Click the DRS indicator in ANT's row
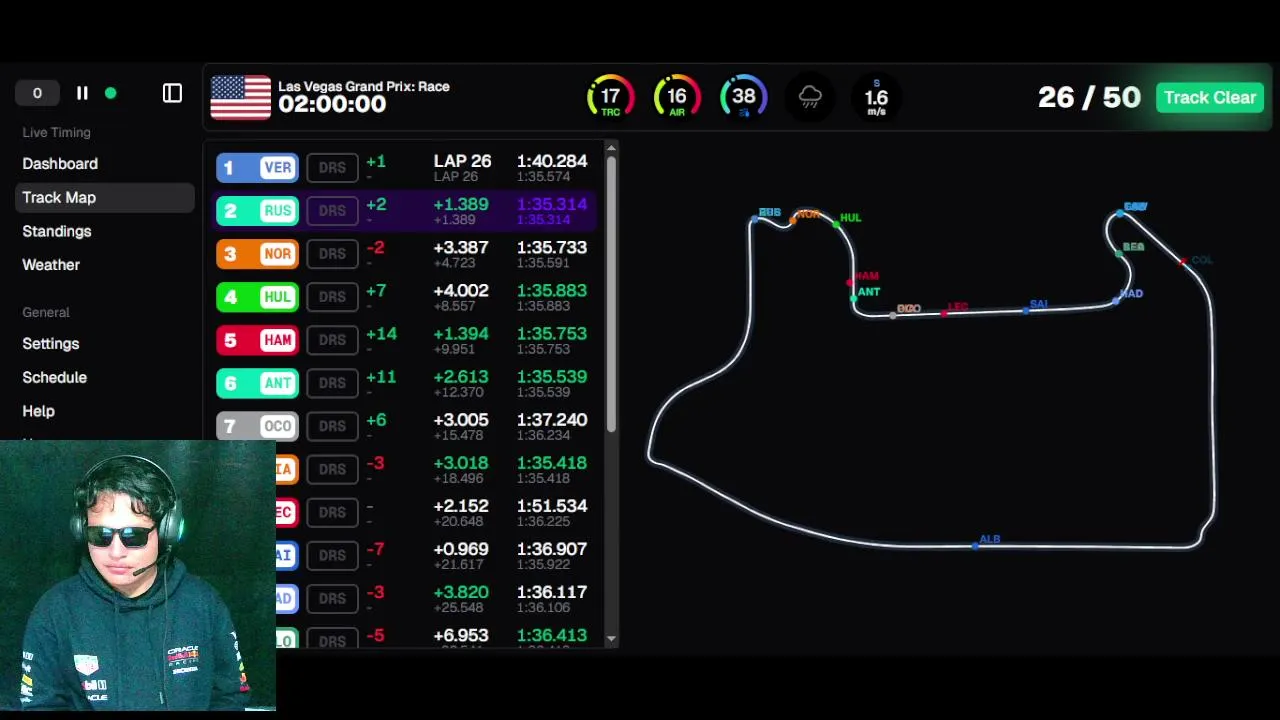Image resolution: width=1280 pixels, height=720 pixels. click(x=332, y=383)
